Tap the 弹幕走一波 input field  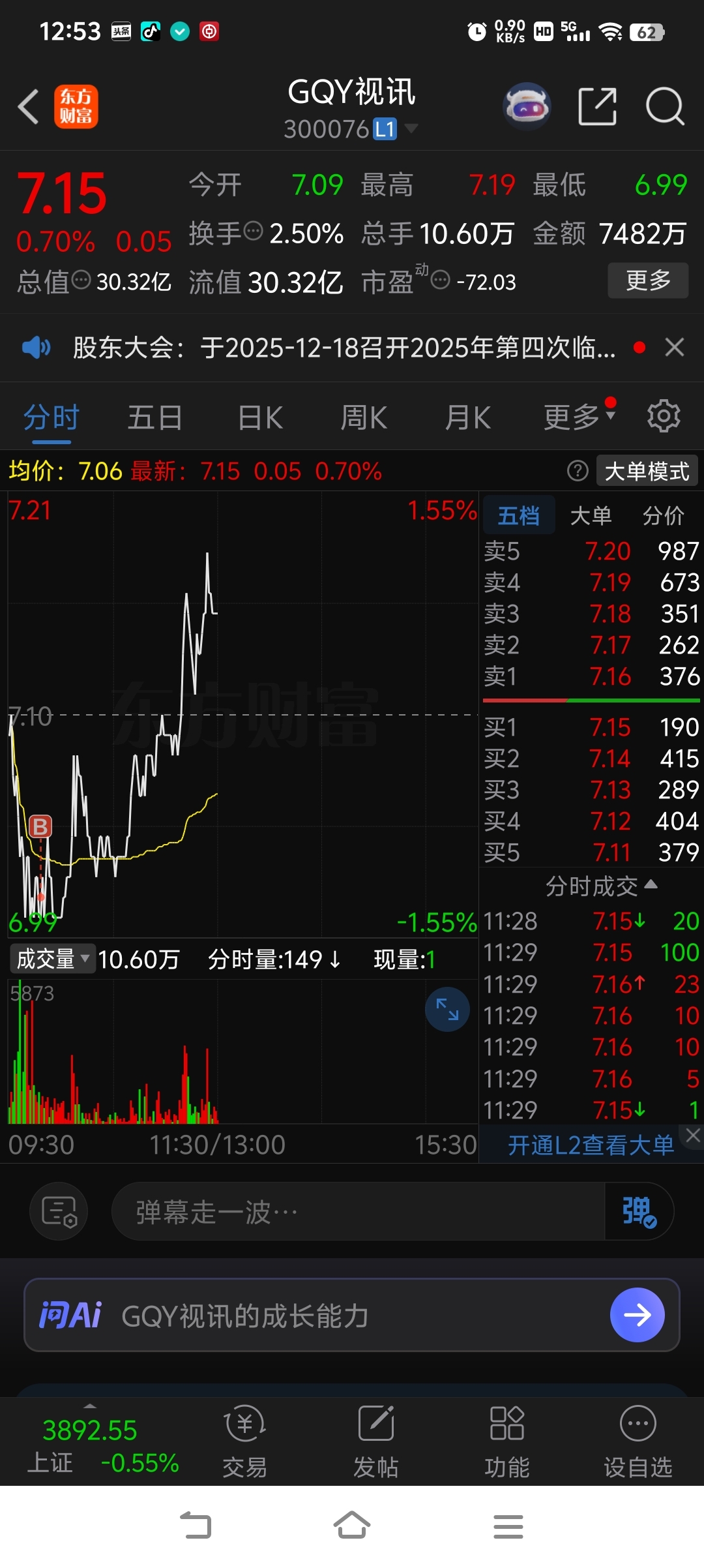pyautogui.click(x=359, y=1212)
